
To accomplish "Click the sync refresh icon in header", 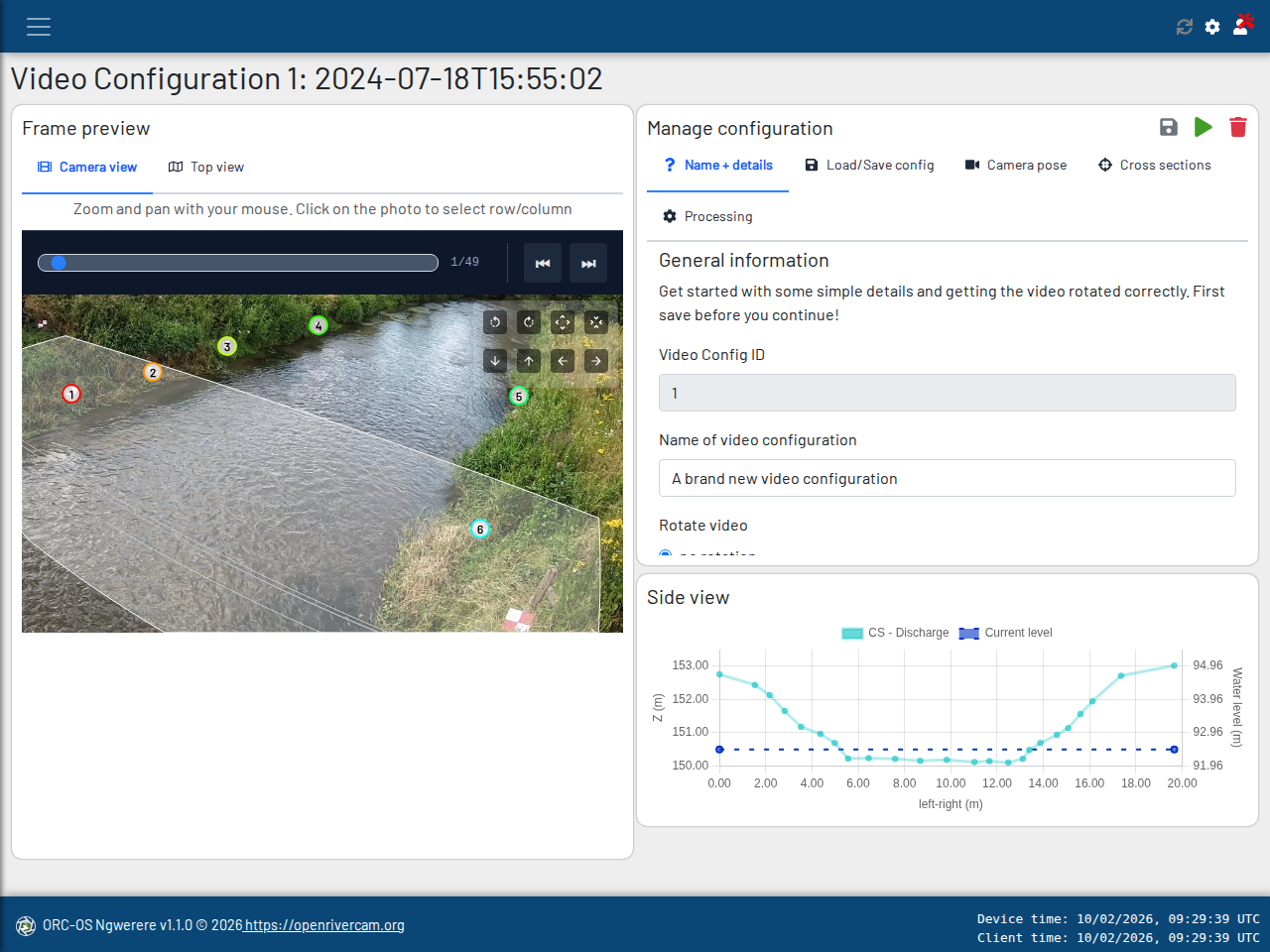I will click(1185, 27).
